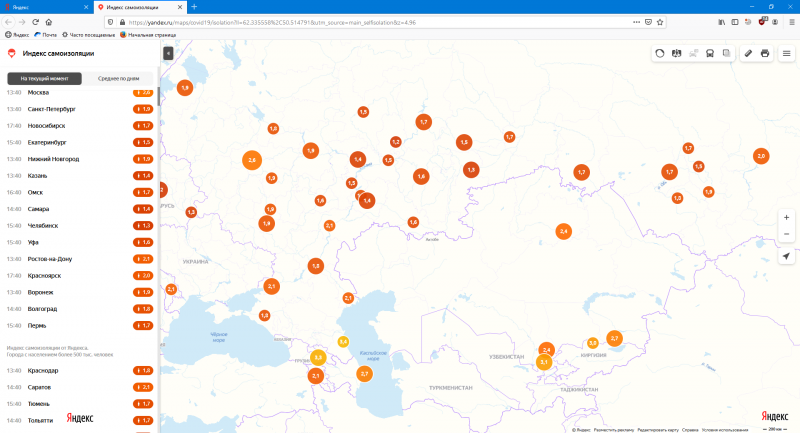This screenshot has height=433, width=800.
Task: Click the 3,4 marker near Caspian Sea
Action: point(343,342)
